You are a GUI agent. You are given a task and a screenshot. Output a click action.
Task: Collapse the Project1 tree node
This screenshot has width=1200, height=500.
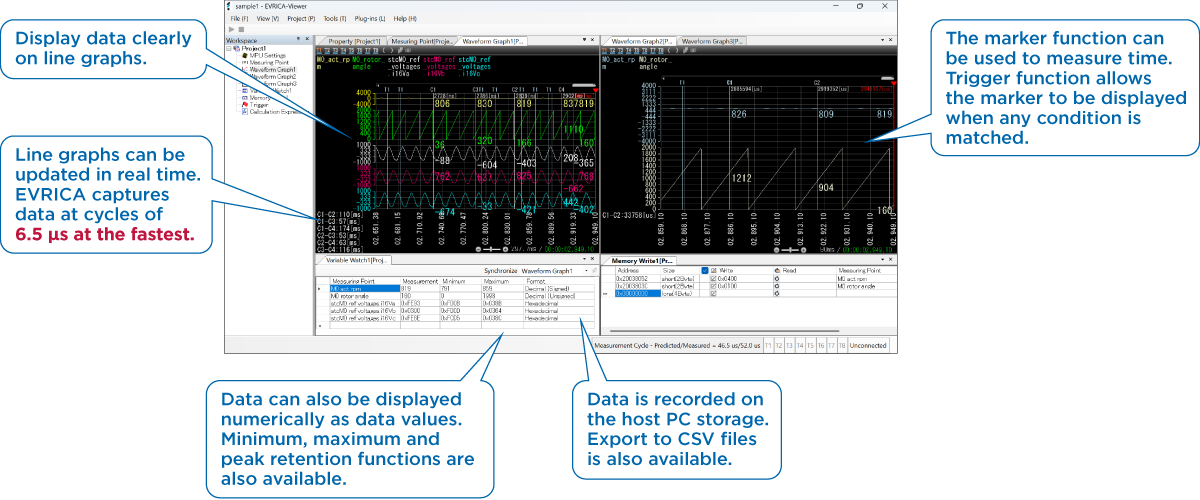[x=228, y=48]
